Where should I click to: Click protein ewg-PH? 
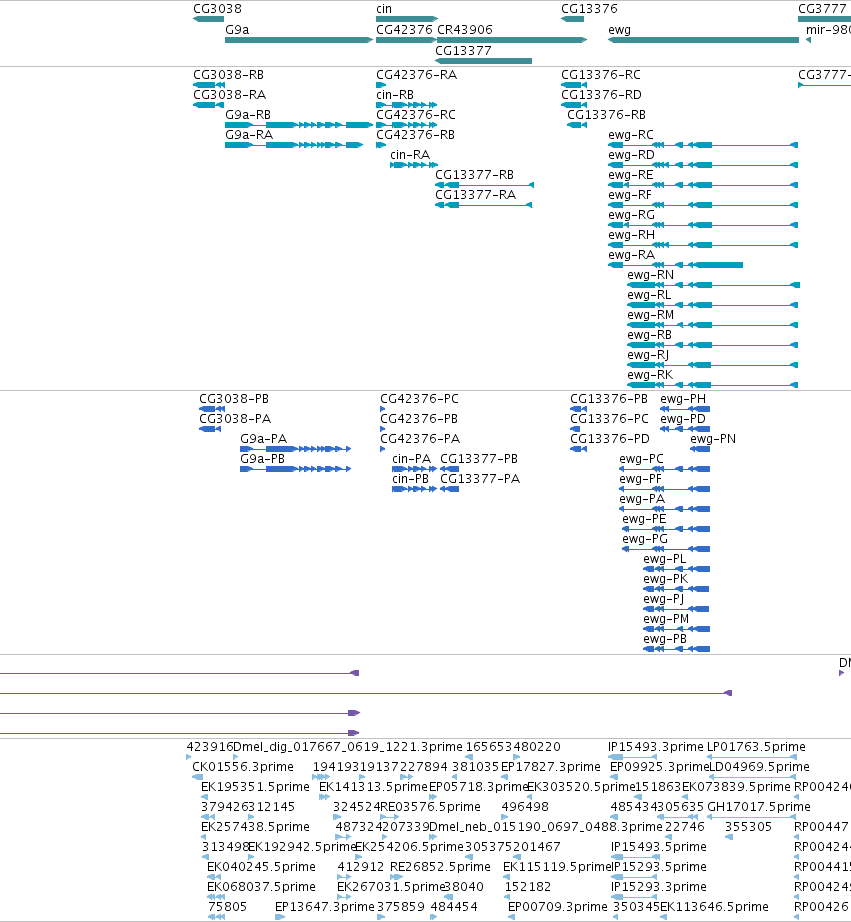click(685, 409)
